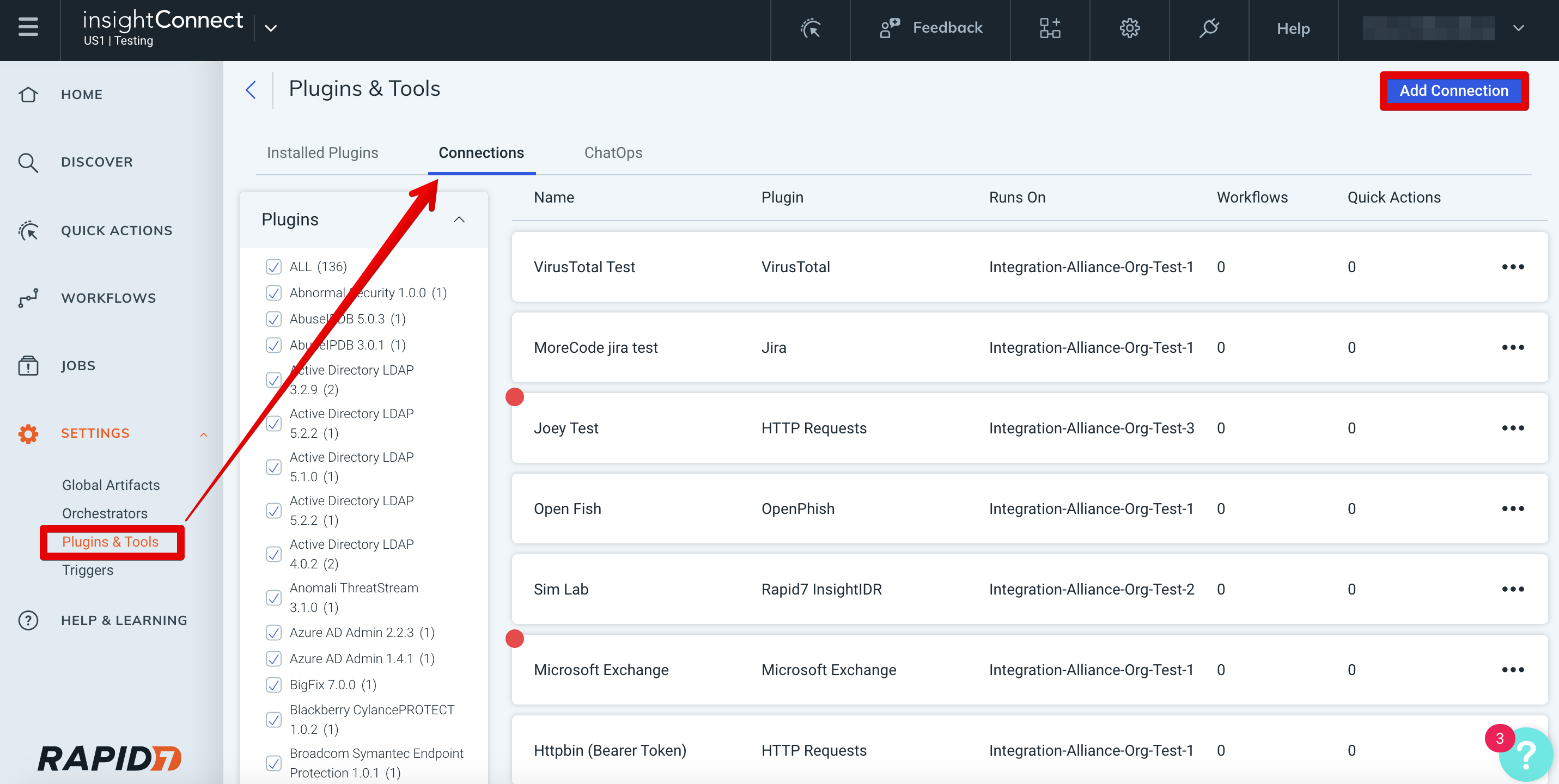Viewport: 1559px width, 784px height.
Task: Sort by the Name column header
Action: pos(554,197)
